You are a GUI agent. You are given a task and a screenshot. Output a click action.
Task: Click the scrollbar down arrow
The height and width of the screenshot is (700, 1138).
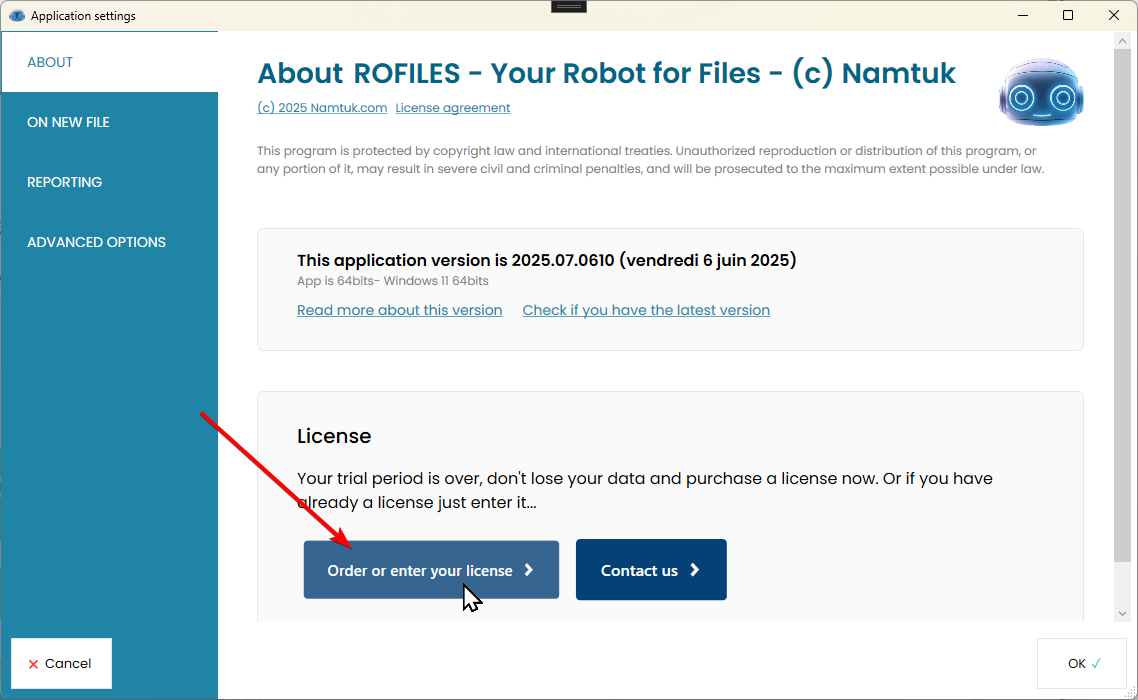click(x=1122, y=614)
